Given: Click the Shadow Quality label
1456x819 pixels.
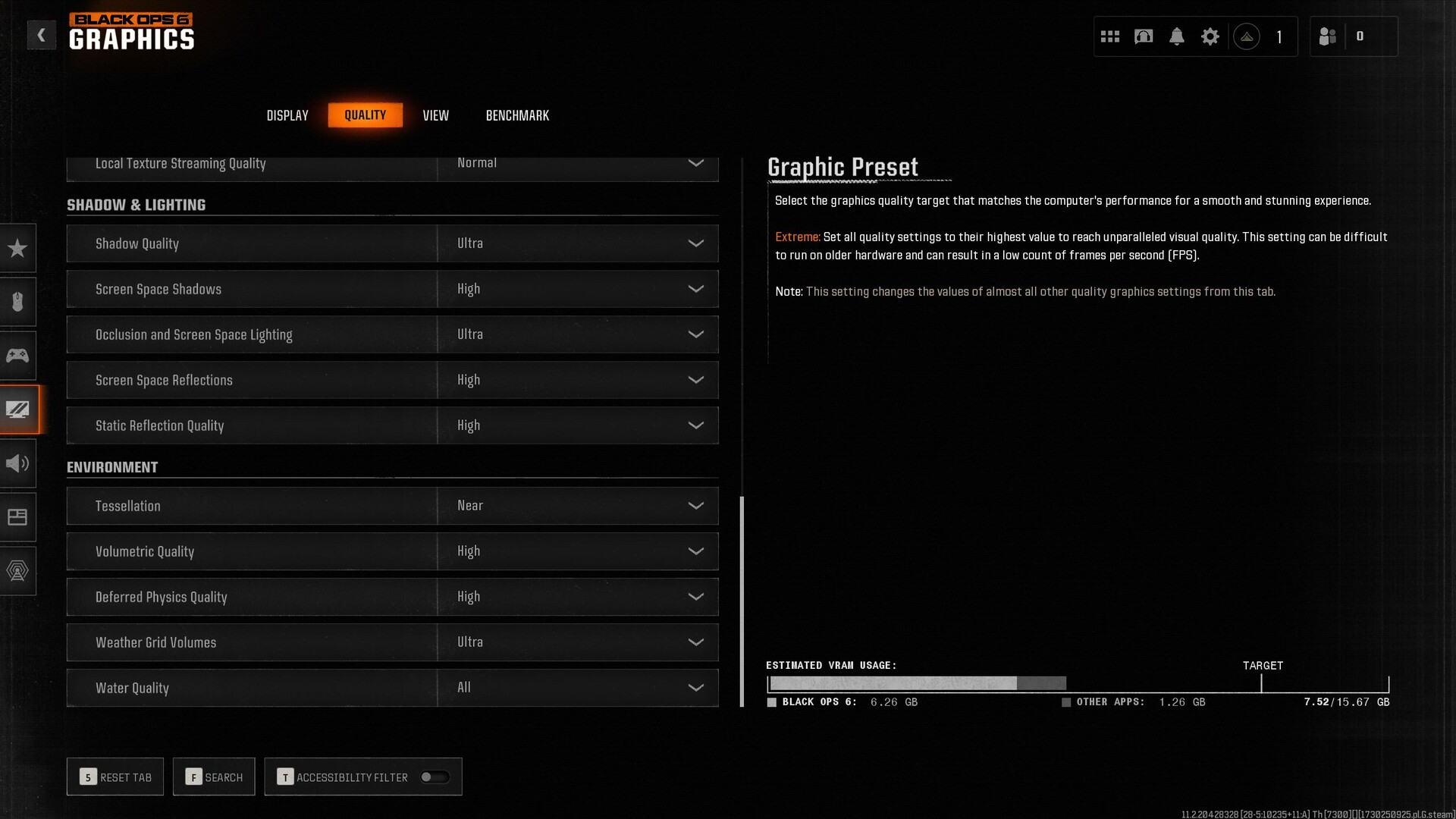Looking at the screenshot, I should coord(137,243).
